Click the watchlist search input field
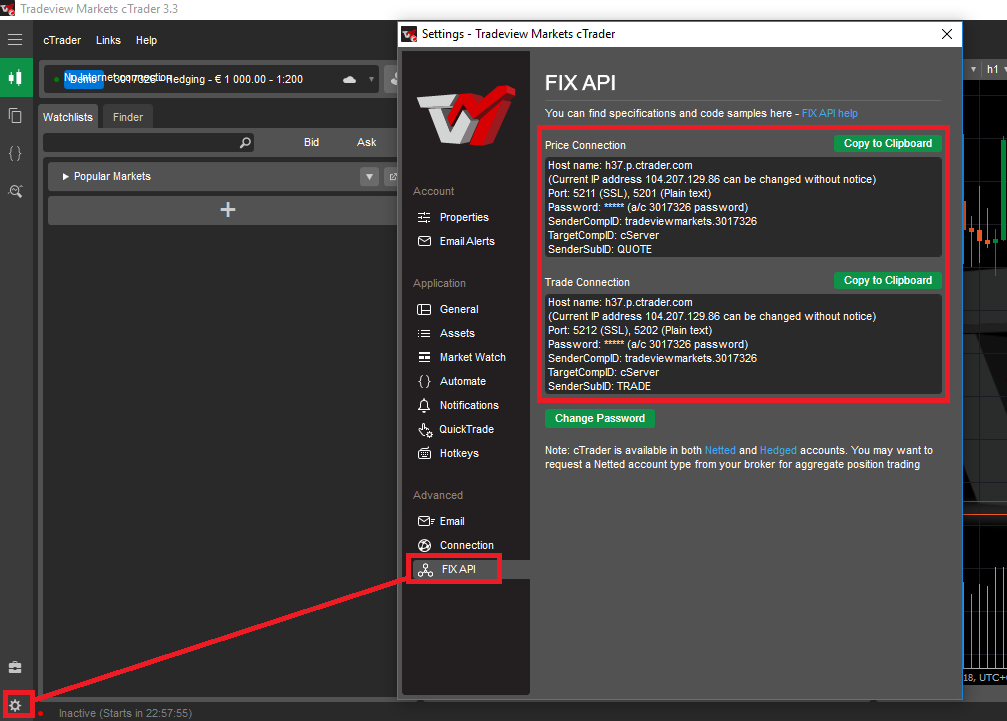 (148, 143)
